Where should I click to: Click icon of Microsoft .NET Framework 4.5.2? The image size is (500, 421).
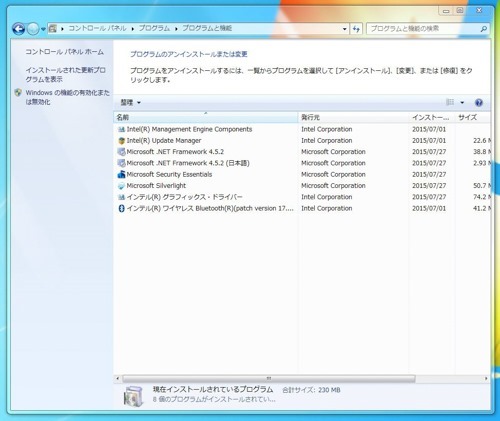pos(121,152)
